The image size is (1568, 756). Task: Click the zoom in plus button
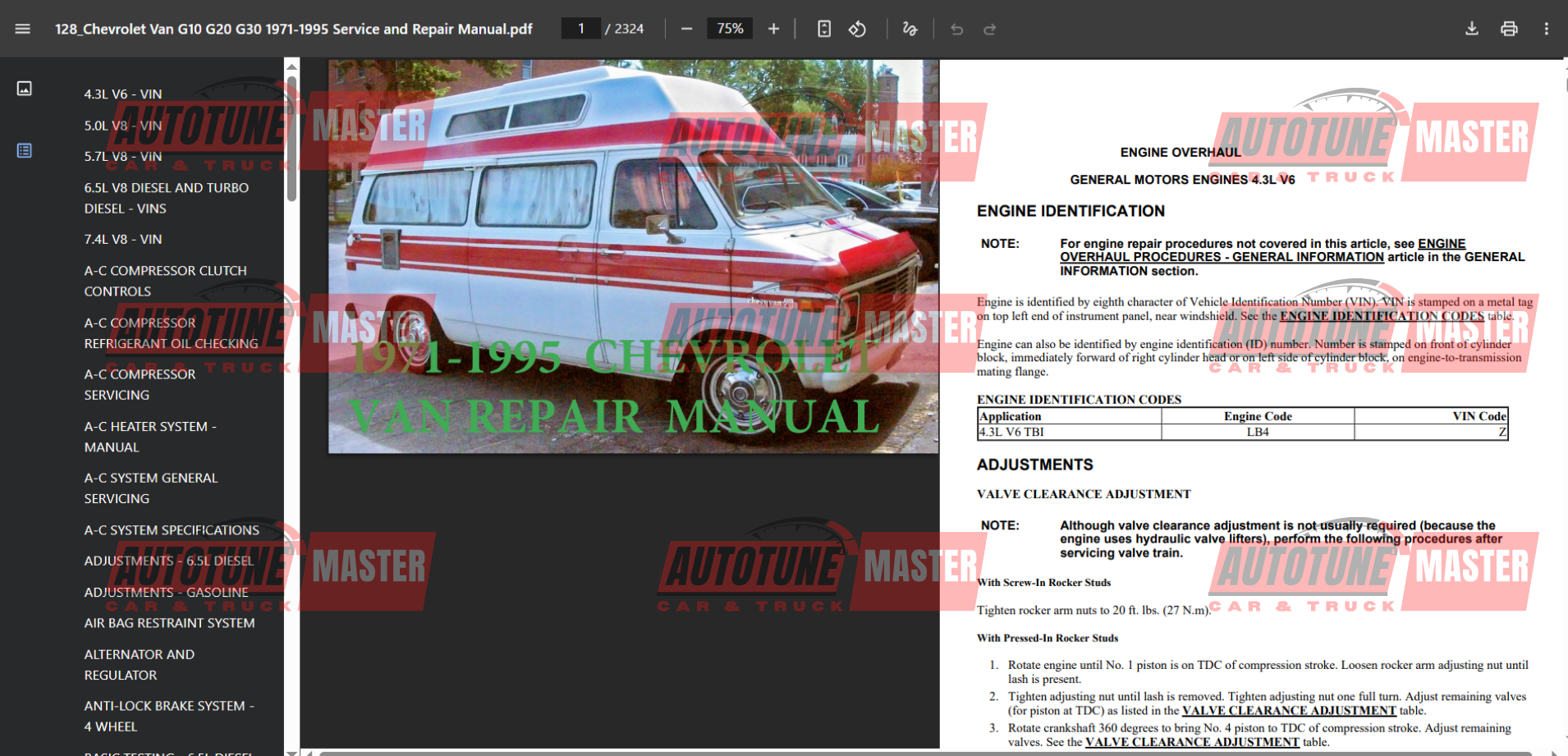(x=773, y=29)
